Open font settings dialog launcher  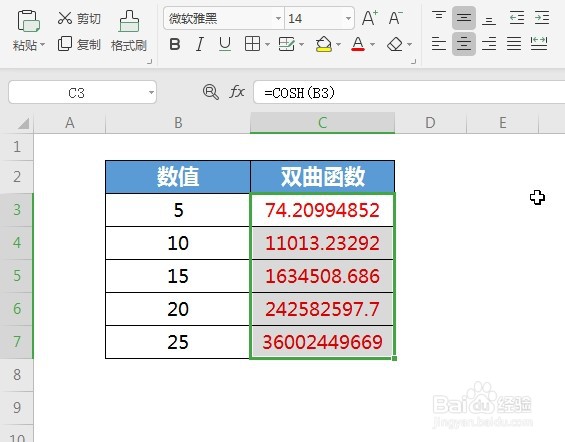pos(413,62)
